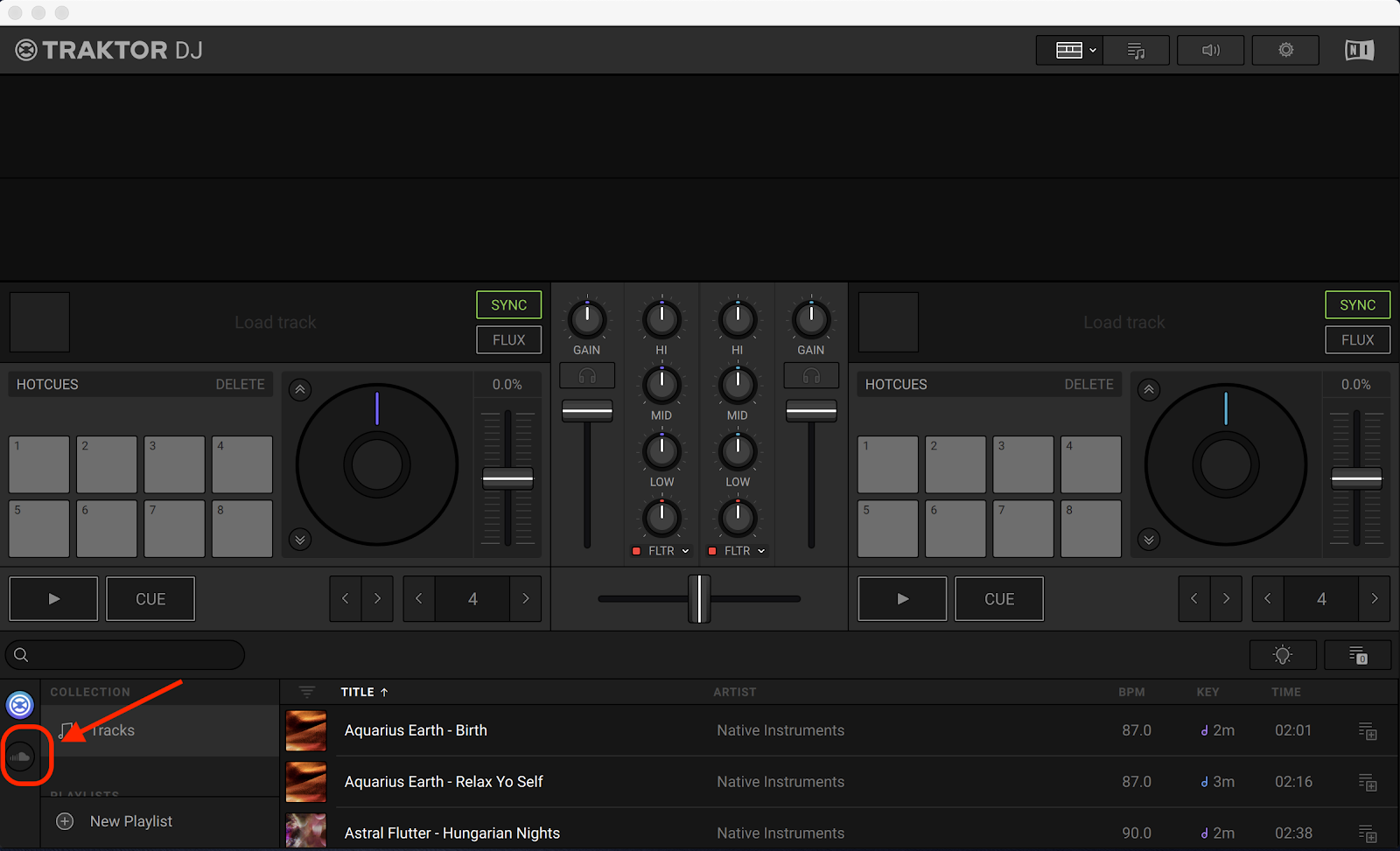Click the track list filter icon
1400x851 pixels.
(x=307, y=692)
